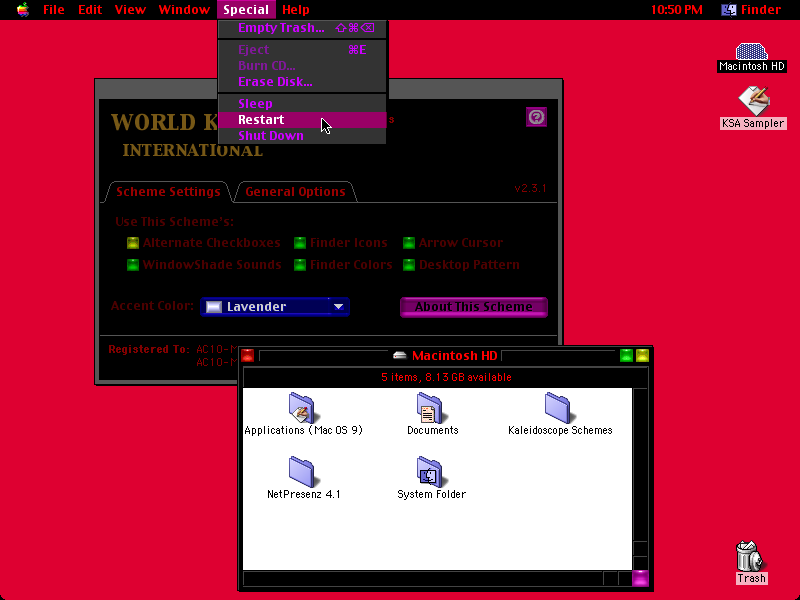Screen dimensions: 800x600
Task: Click the Macintosh HD window title text
Action: click(455, 356)
